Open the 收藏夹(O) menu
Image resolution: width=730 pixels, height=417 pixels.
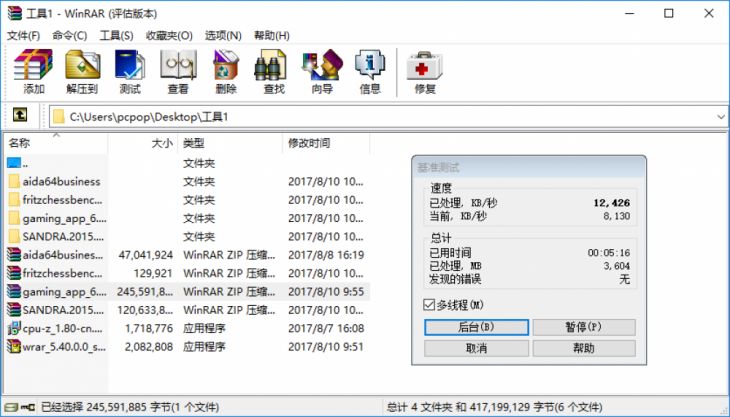(x=169, y=35)
